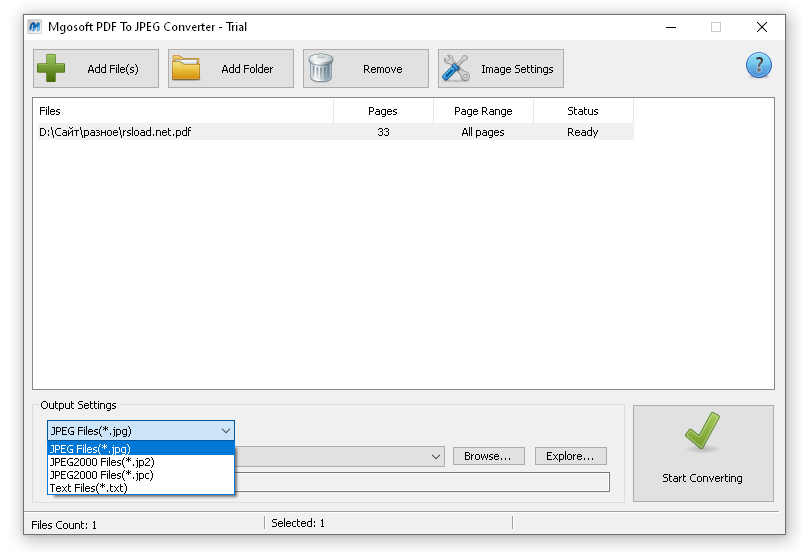The image size is (801, 552).
Task: Select the rsload.net.pdf file row
Action: click(336, 132)
